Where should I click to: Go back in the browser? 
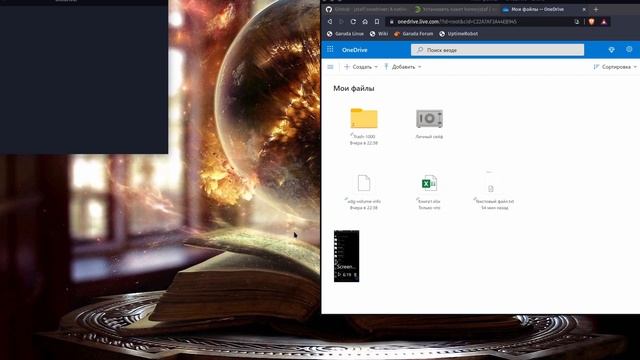(330, 22)
